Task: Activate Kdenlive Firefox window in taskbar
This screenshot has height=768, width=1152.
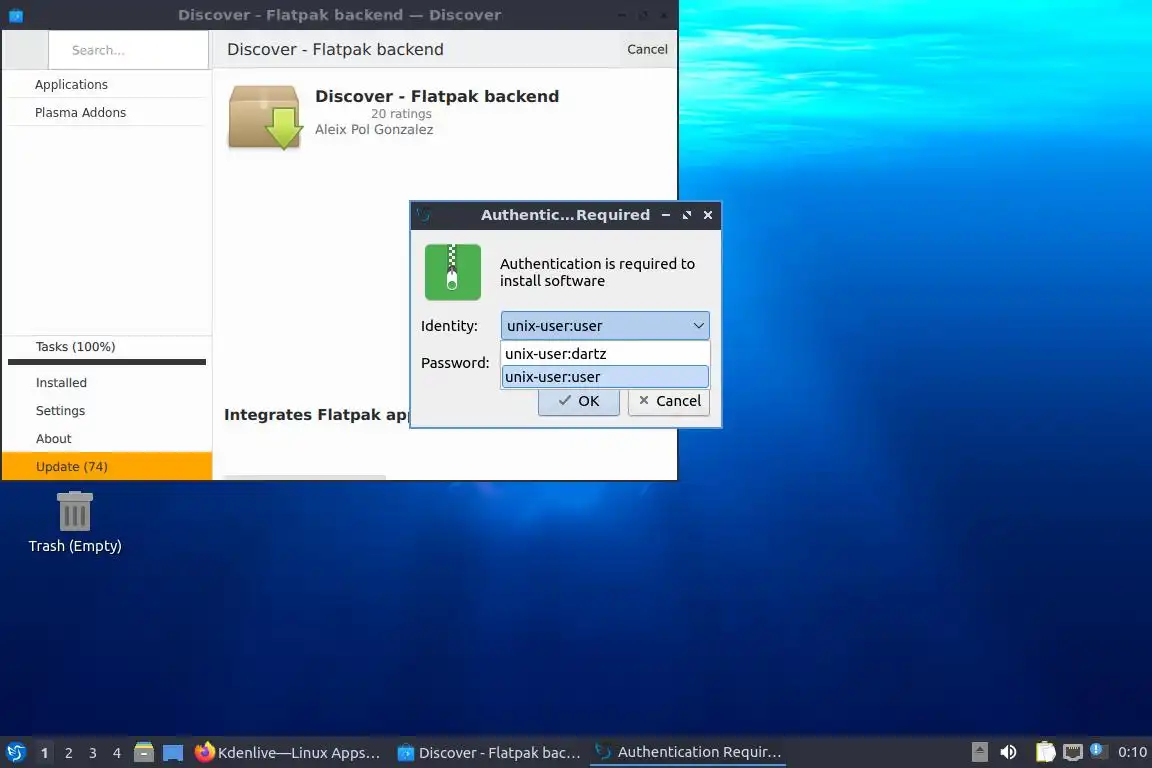Action: (x=288, y=753)
